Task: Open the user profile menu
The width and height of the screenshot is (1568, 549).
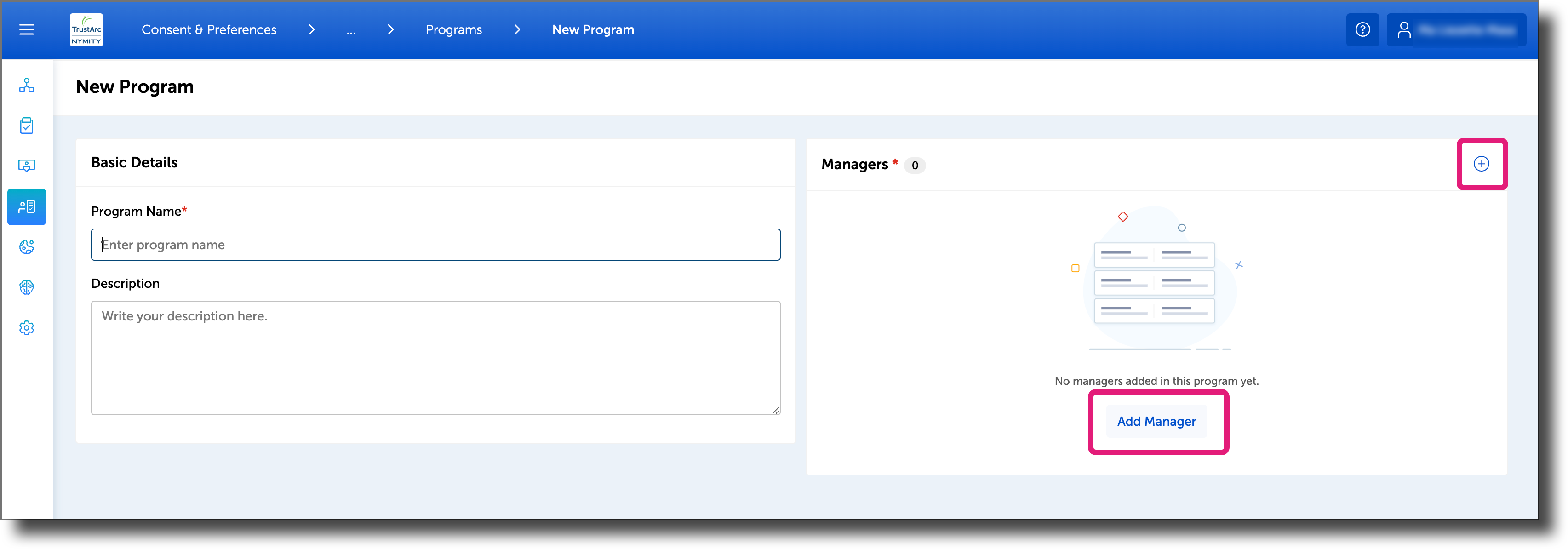Action: click(x=1455, y=30)
